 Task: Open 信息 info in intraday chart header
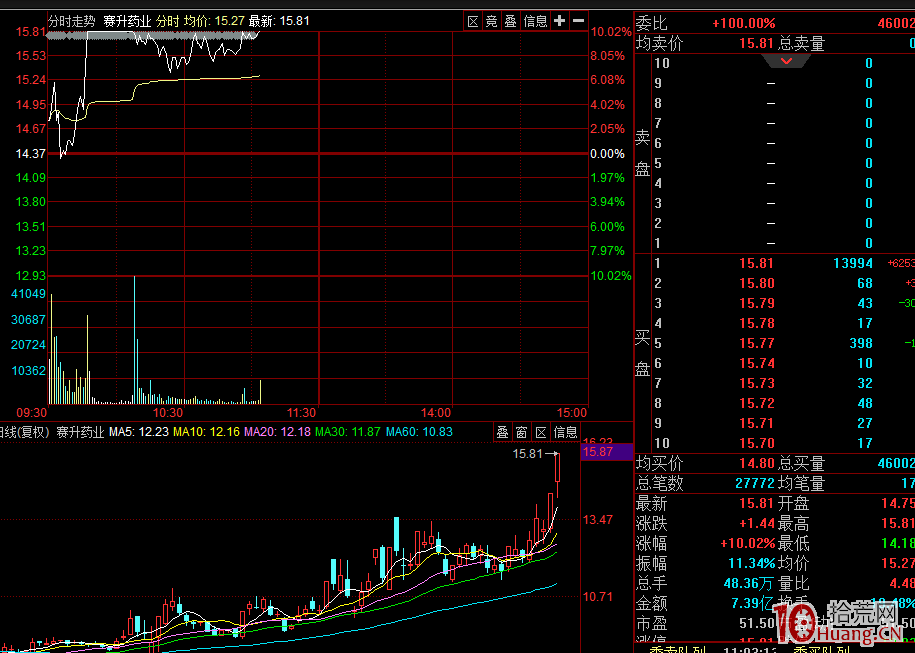click(x=535, y=21)
